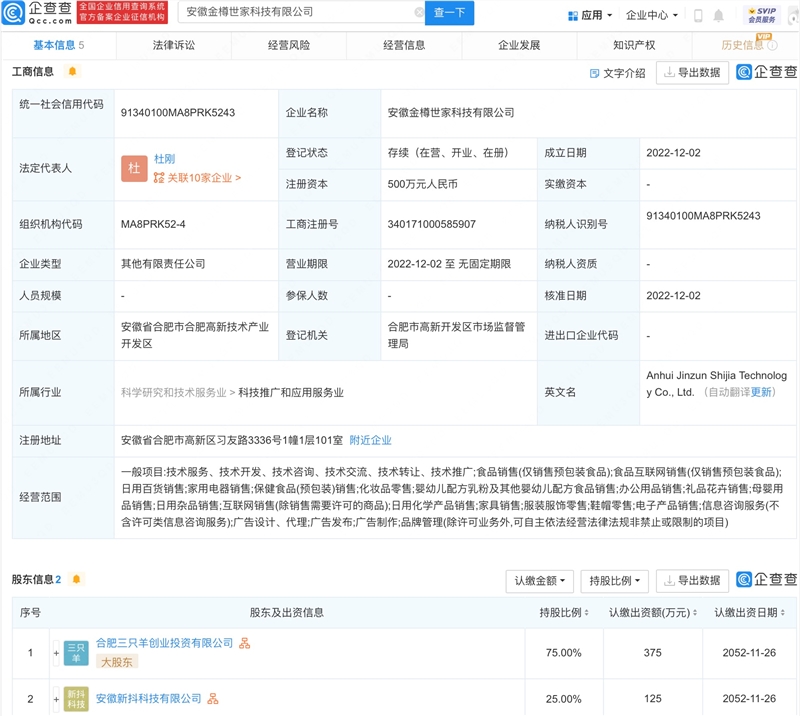800x716 pixels.
Task: Switch to the 知识产权 tab
Action: pos(634,45)
